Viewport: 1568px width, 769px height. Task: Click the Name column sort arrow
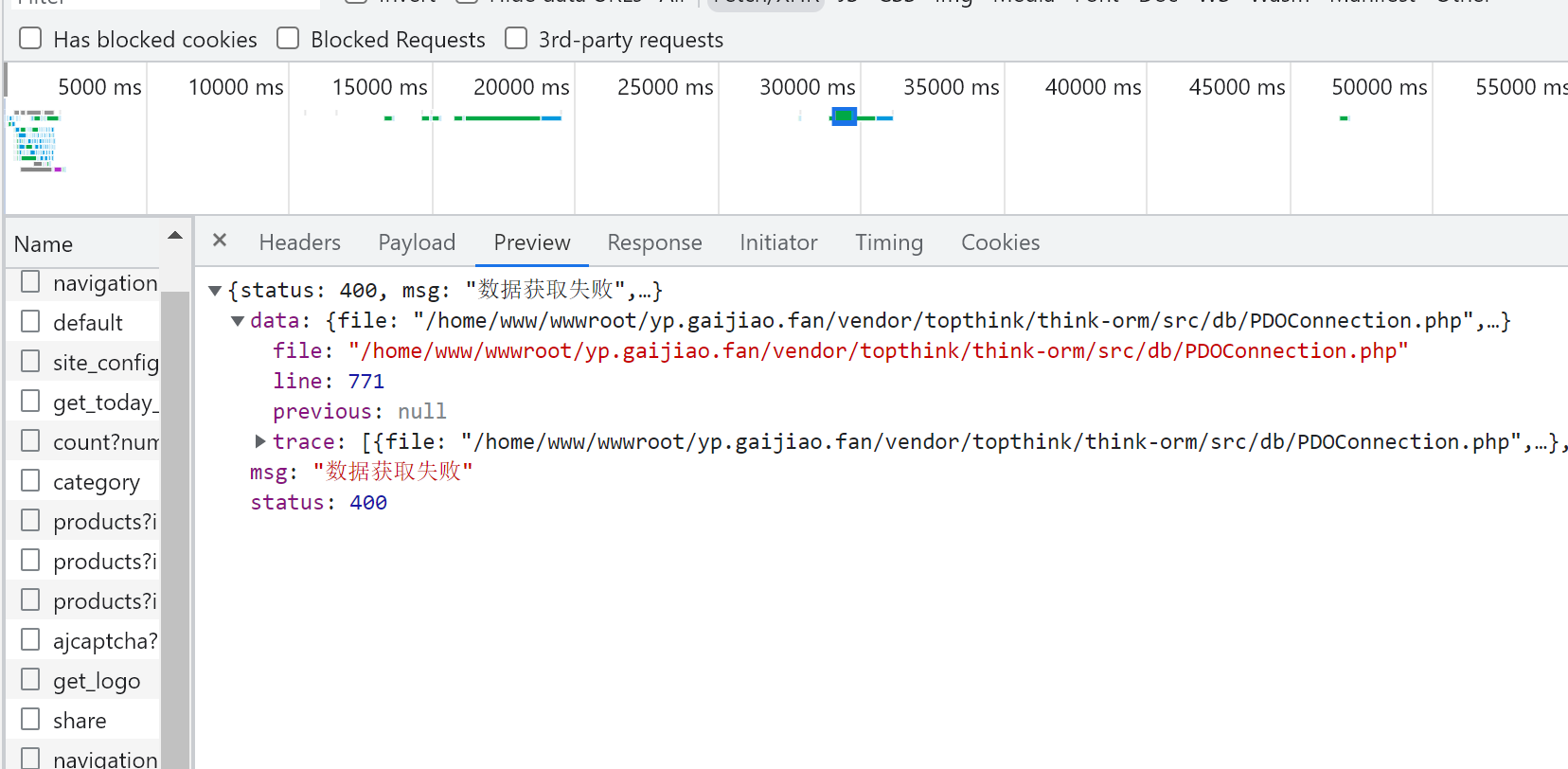click(x=174, y=236)
